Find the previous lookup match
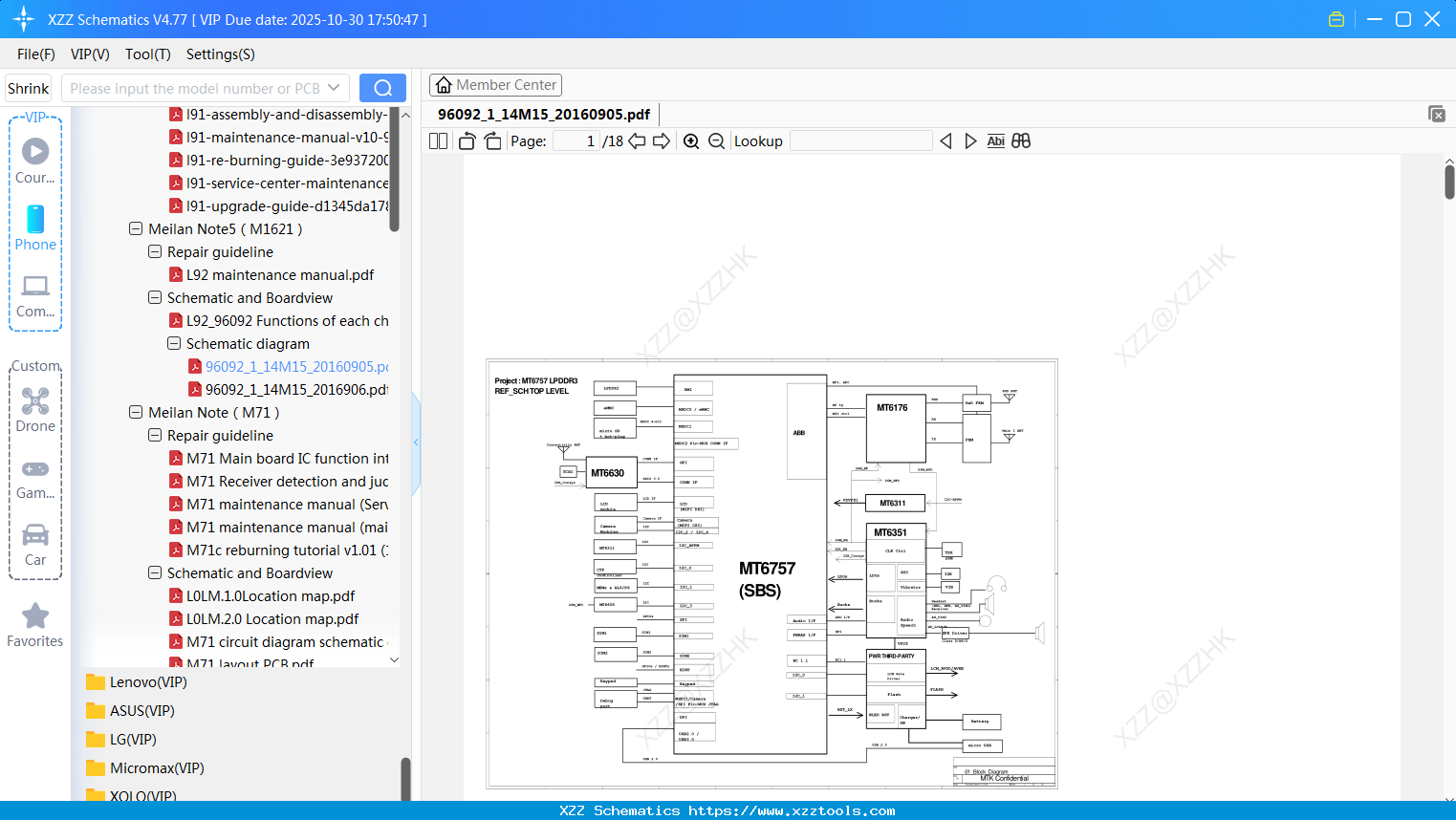The width and height of the screenshot is (1456, 820). (x=945, y=141)
